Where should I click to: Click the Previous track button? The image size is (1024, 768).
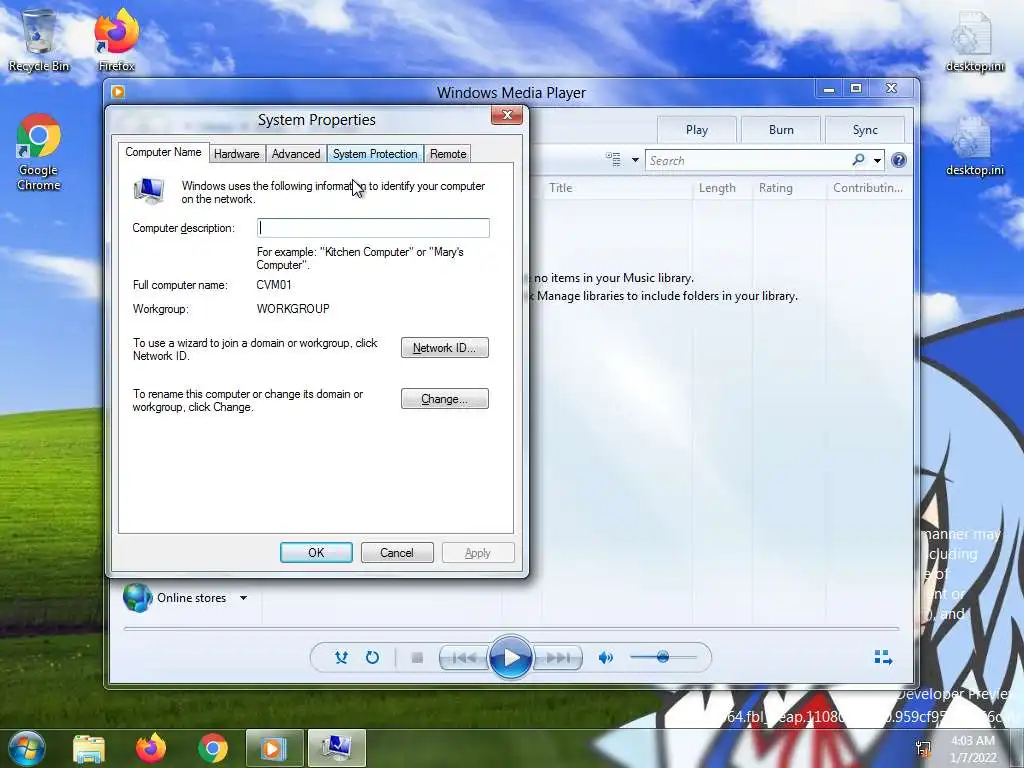pos(464,658)
